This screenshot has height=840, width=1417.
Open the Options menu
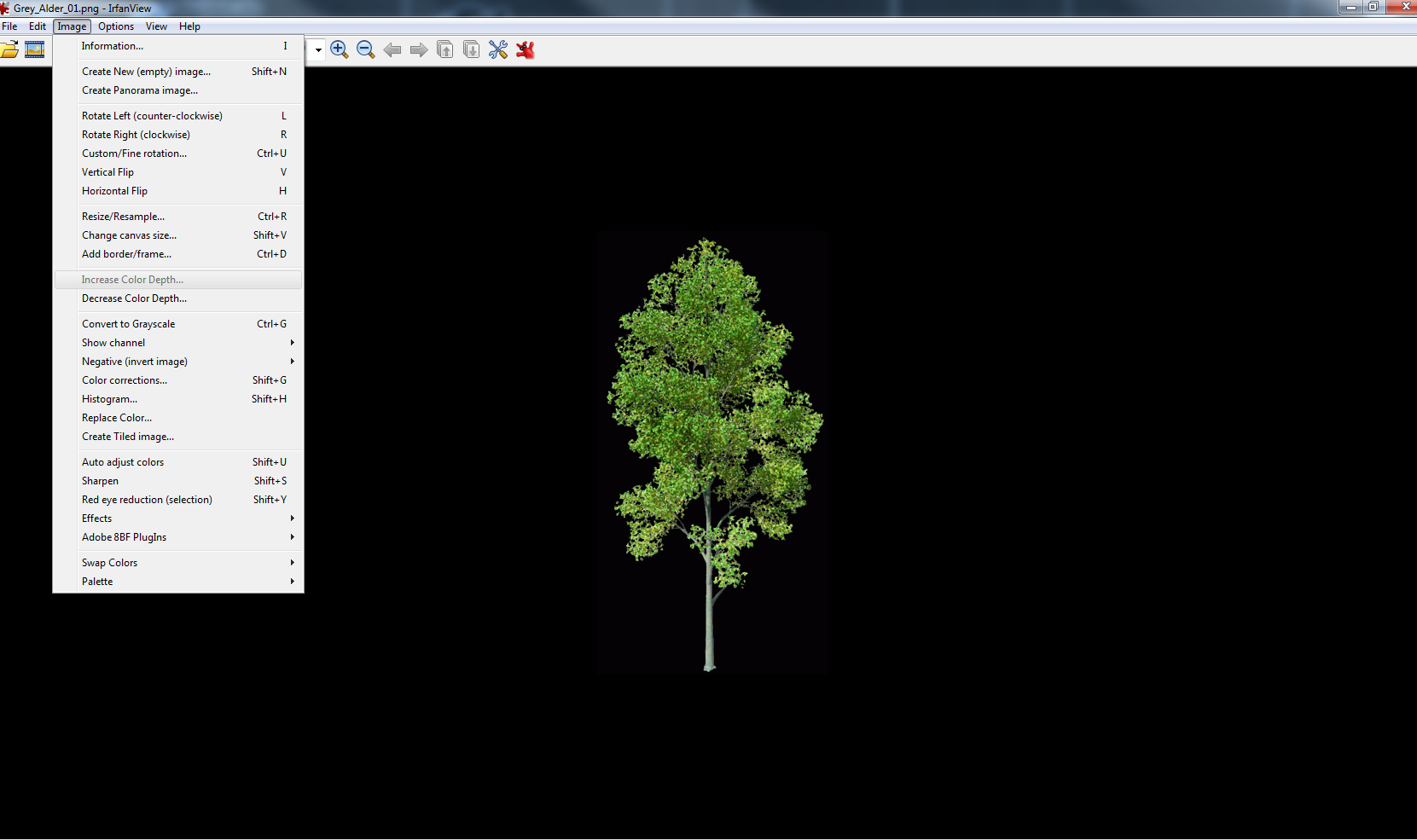click(116, 26)
